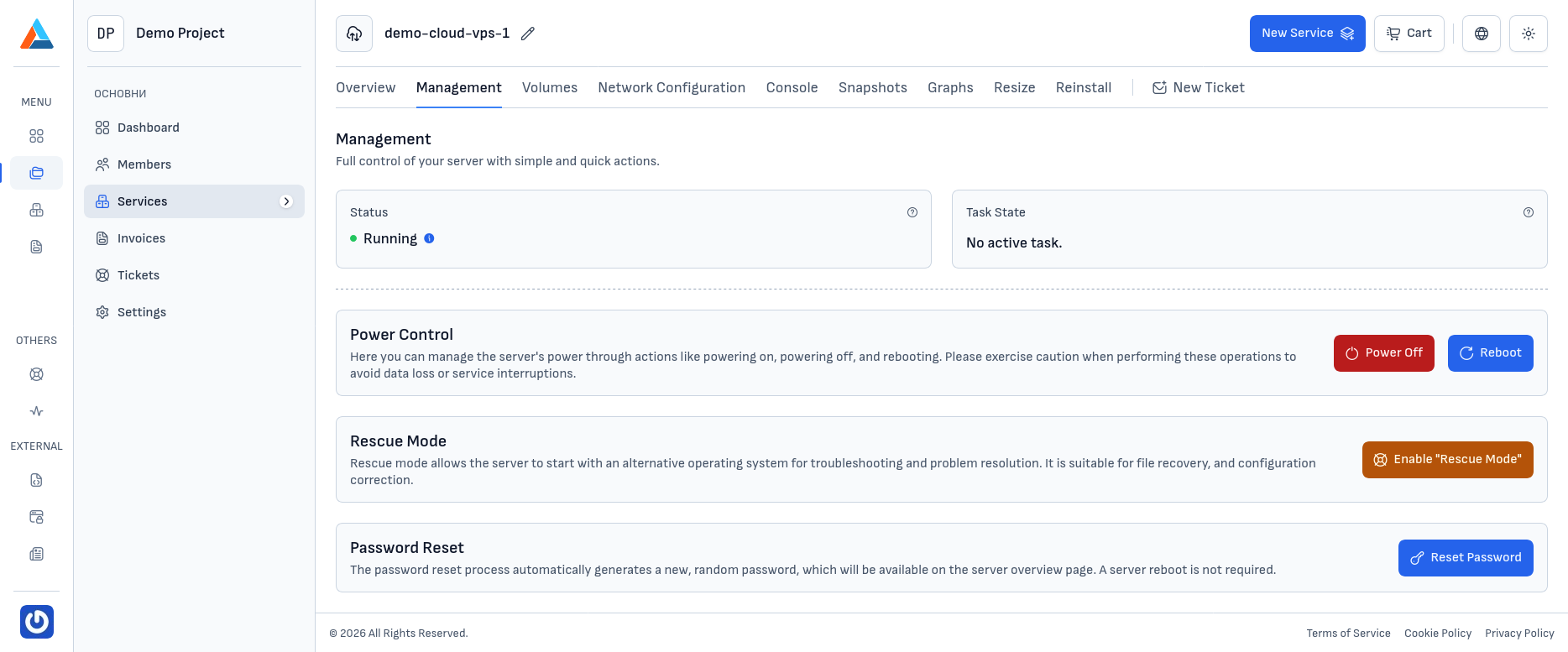Screen dimensions: 1568x652
Task: Toggle the light/dark theme sun icon
Action: click(x=1528, y=34)
